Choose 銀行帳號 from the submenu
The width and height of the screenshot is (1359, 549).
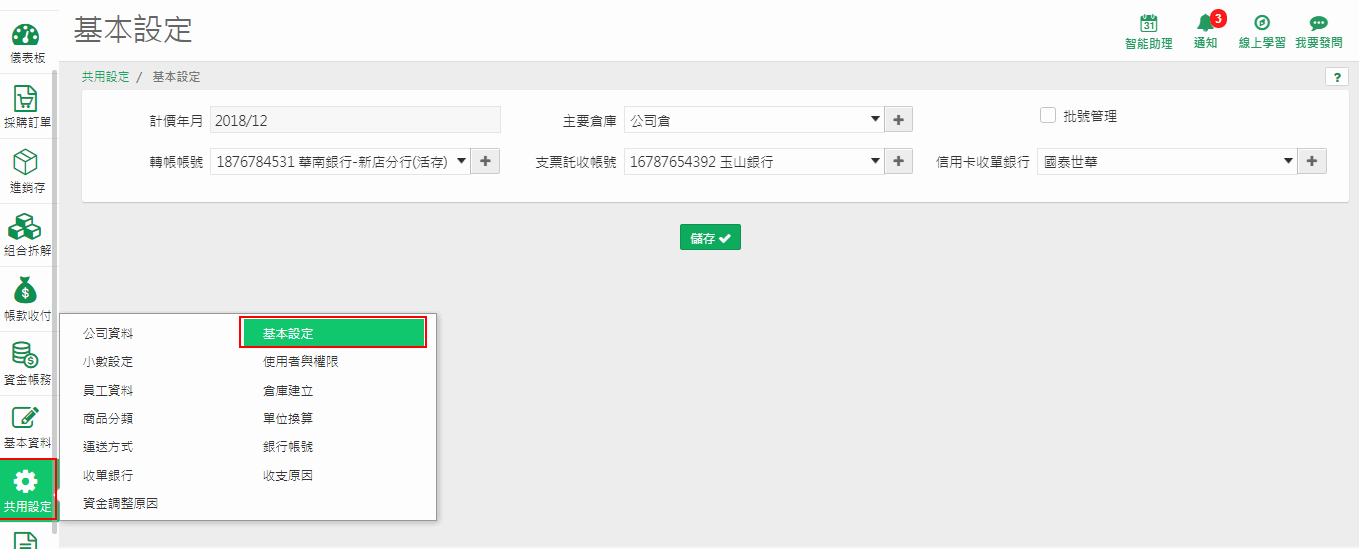click(288, 447)
